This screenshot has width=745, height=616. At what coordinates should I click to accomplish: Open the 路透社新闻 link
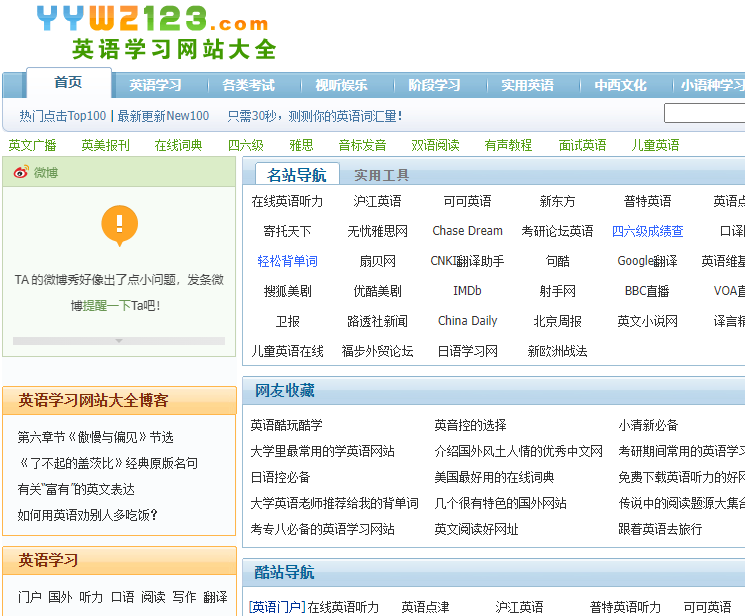(377, 321)
